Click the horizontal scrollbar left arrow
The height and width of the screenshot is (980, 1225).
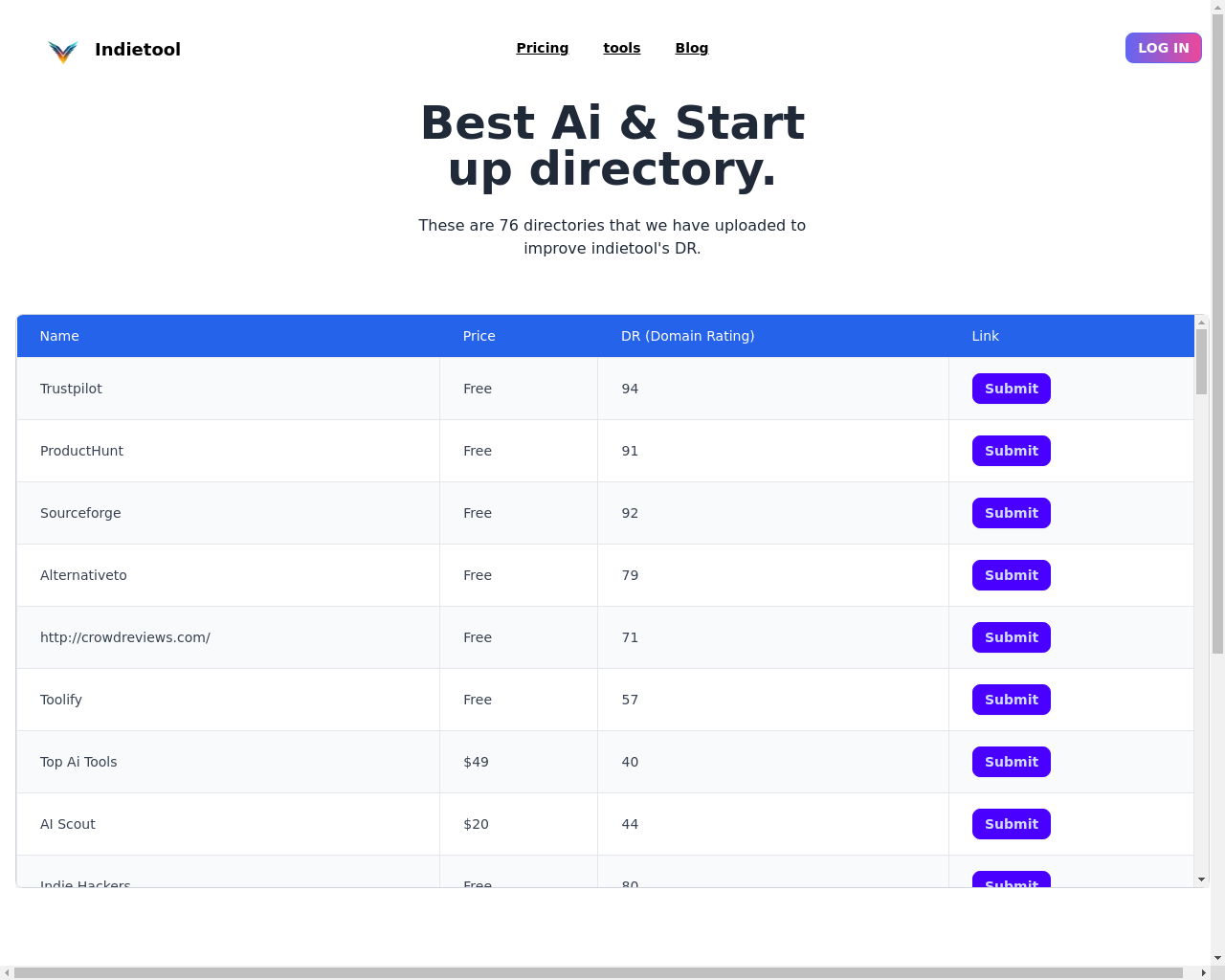[x=7, y=973]
